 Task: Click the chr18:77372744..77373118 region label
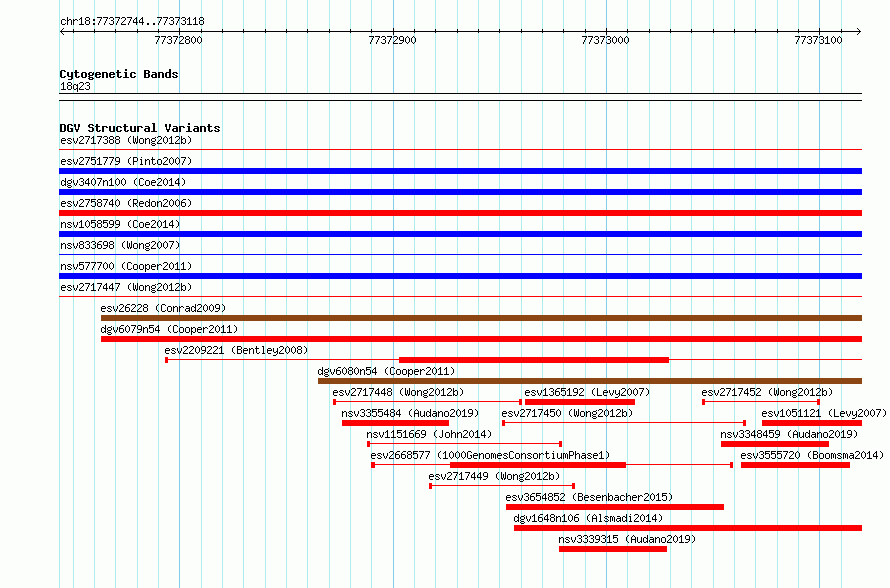tap(132, 22)
